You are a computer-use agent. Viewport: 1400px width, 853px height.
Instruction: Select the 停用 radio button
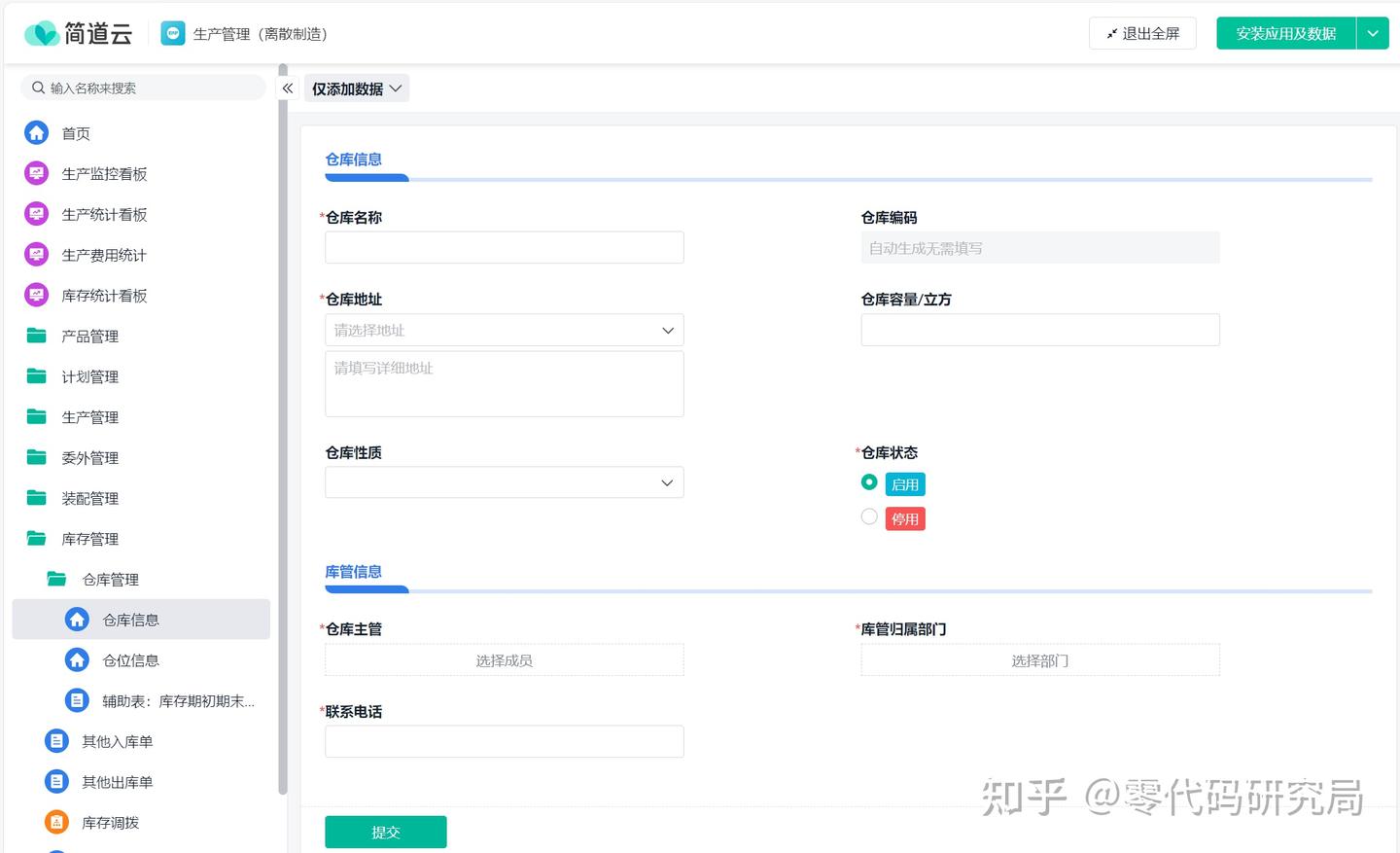point(869,516)
